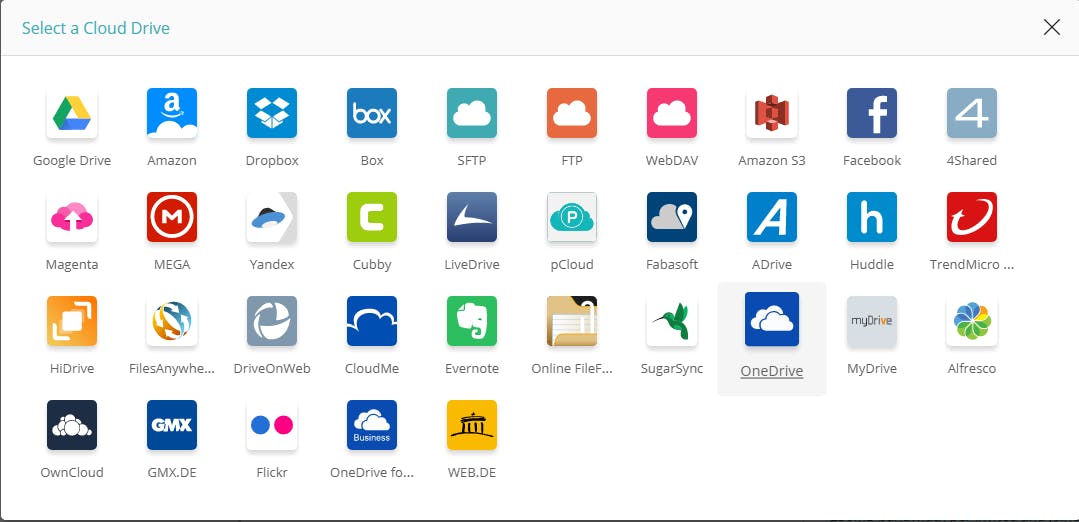Choose the Evernote elephant icon
The width and height of the screenshot is (1079, 522).
pyautogui.click(x=472, y=320)
